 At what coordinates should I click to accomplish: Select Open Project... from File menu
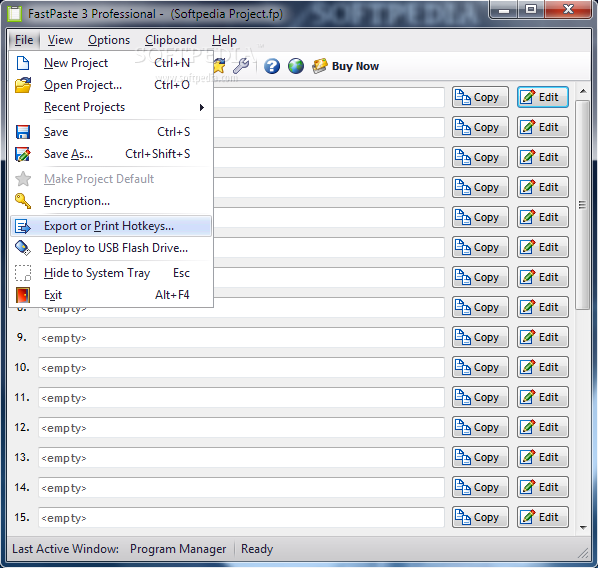point(111,85)
